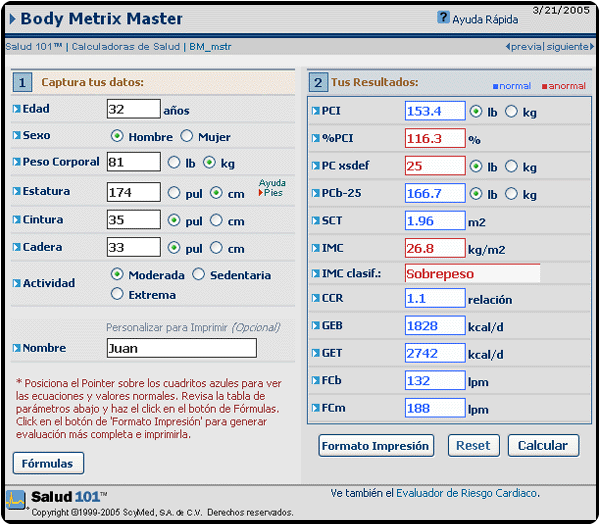The width and height of the screenshot is (600, 525).
Task: Click the Ayuda Rápida question mark icon
Action: [443, 17]
